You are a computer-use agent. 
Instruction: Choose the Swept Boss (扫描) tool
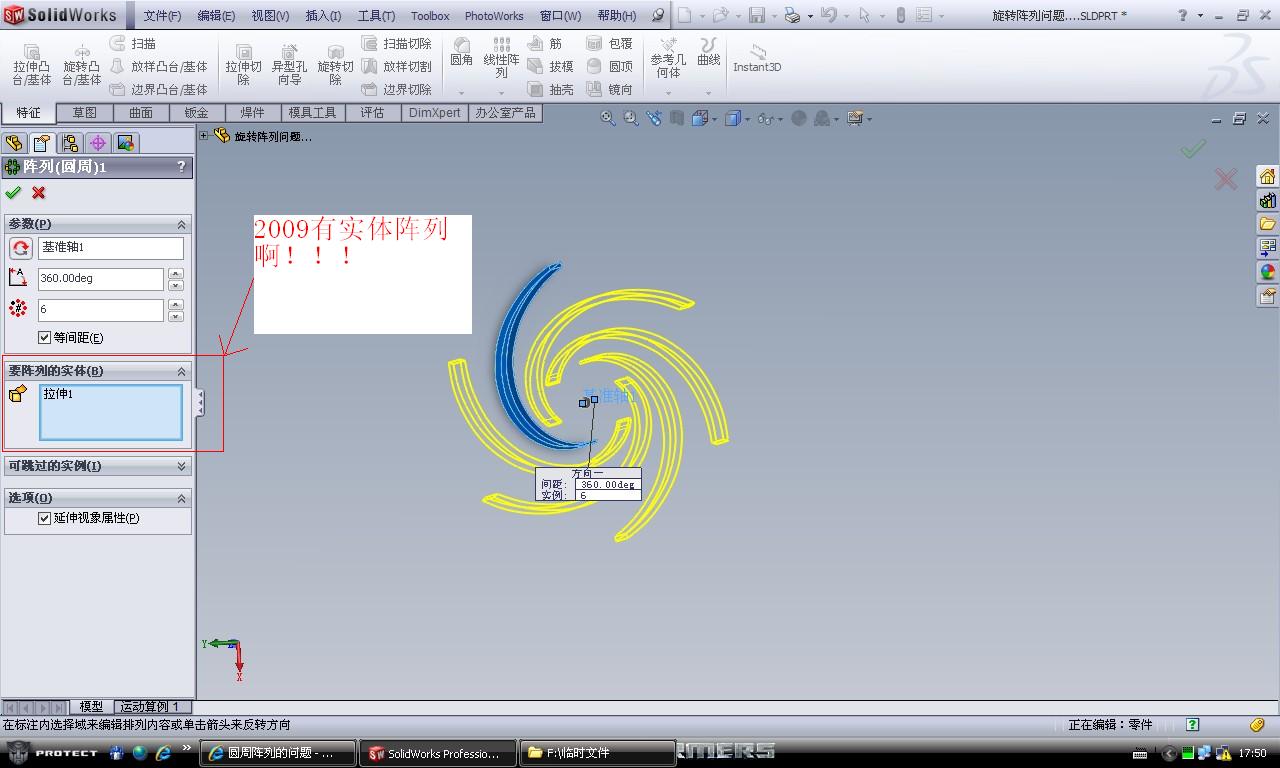[x=133, y=44]
